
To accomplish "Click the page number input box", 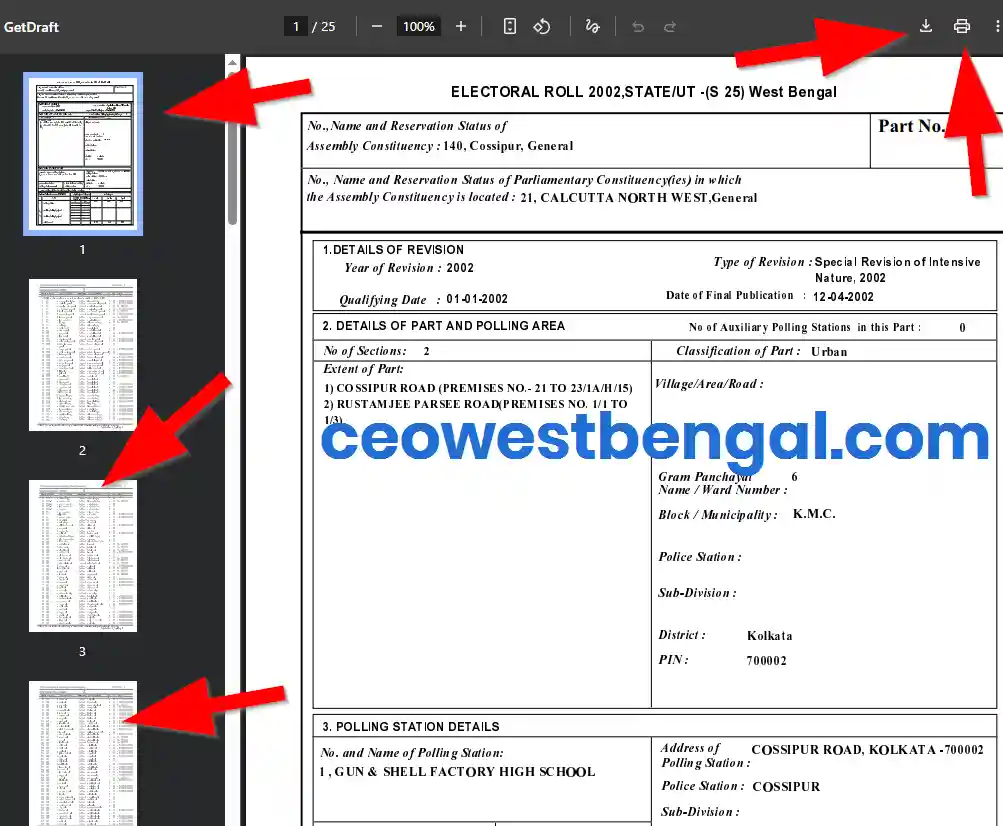I will pyautogui.click(x=295, y=26).
